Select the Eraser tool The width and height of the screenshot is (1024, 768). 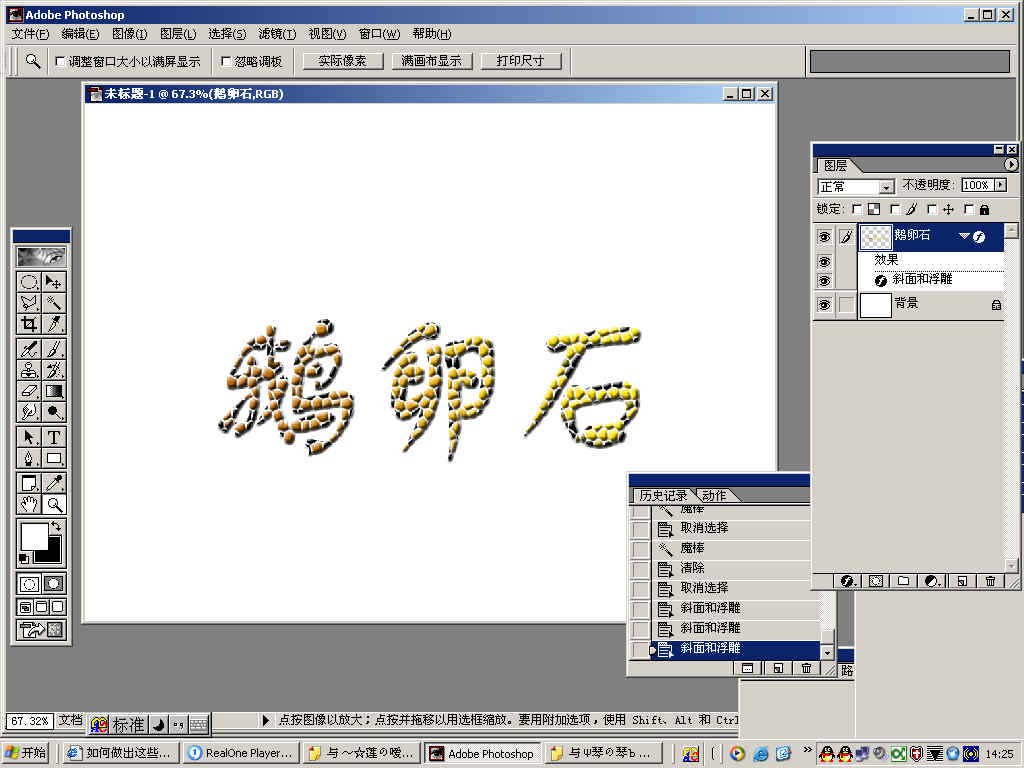click(x=29, y=391)
